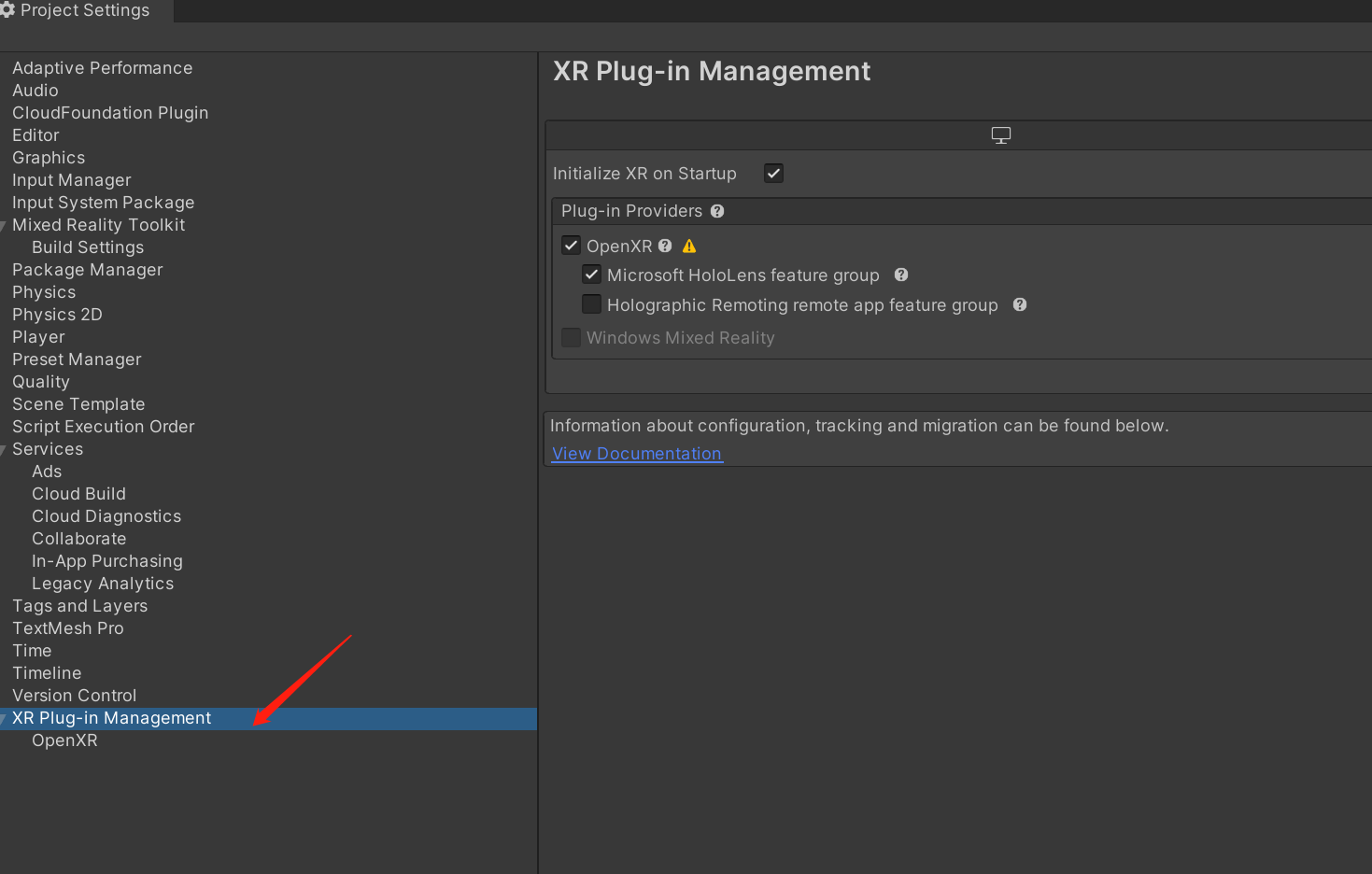1372x874 pixels.
Task: Select the Services category
Action: (x=48, y=449)
